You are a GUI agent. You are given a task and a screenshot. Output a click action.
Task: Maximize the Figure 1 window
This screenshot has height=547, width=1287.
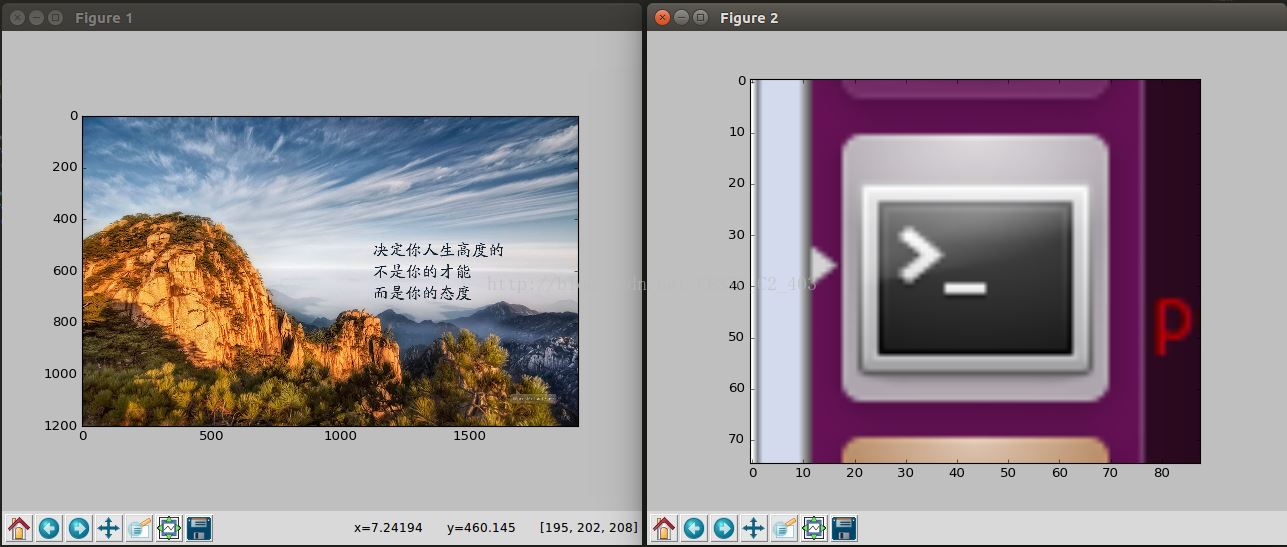[x=55, y=18]
